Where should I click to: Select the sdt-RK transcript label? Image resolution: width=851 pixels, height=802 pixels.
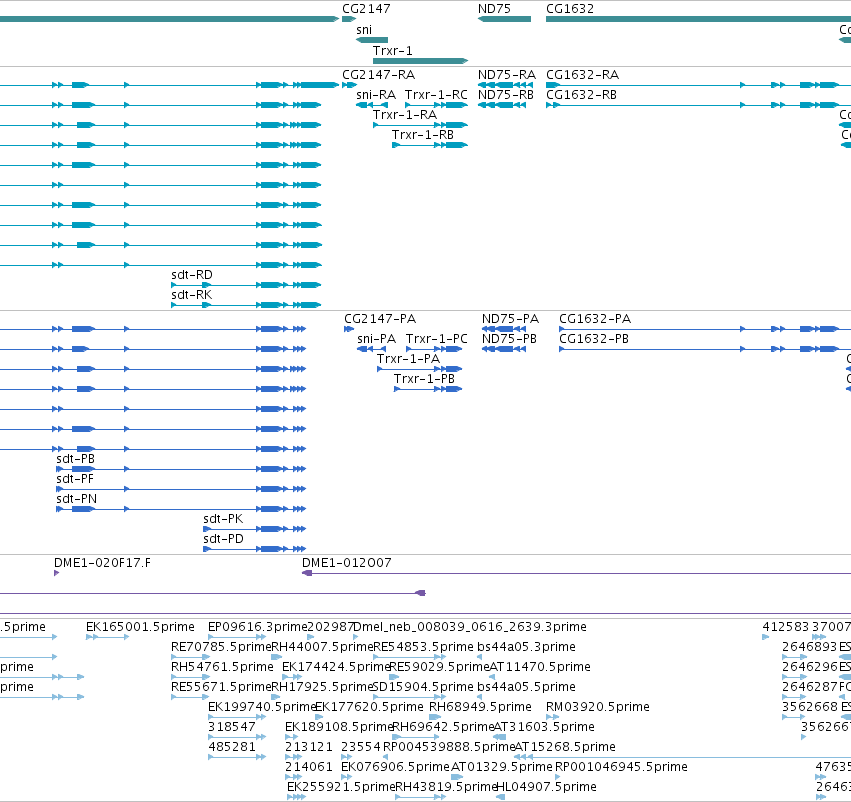click(192, 295)
